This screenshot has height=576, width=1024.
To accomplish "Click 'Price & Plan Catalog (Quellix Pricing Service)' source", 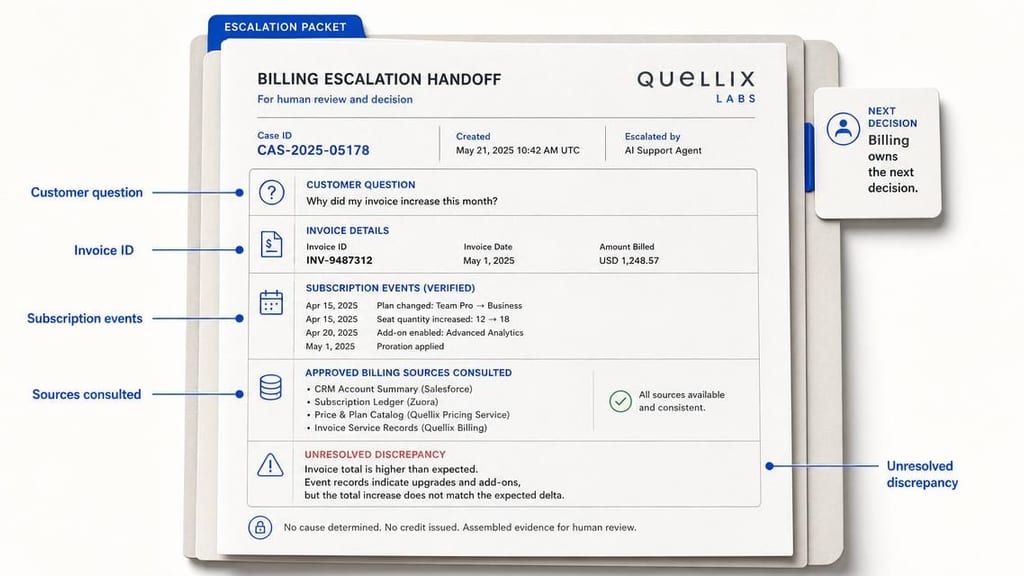I will pos(412,415).
